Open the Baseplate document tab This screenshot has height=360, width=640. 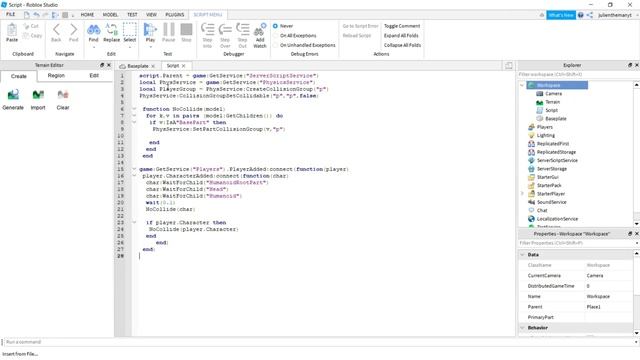pos(138,66)
